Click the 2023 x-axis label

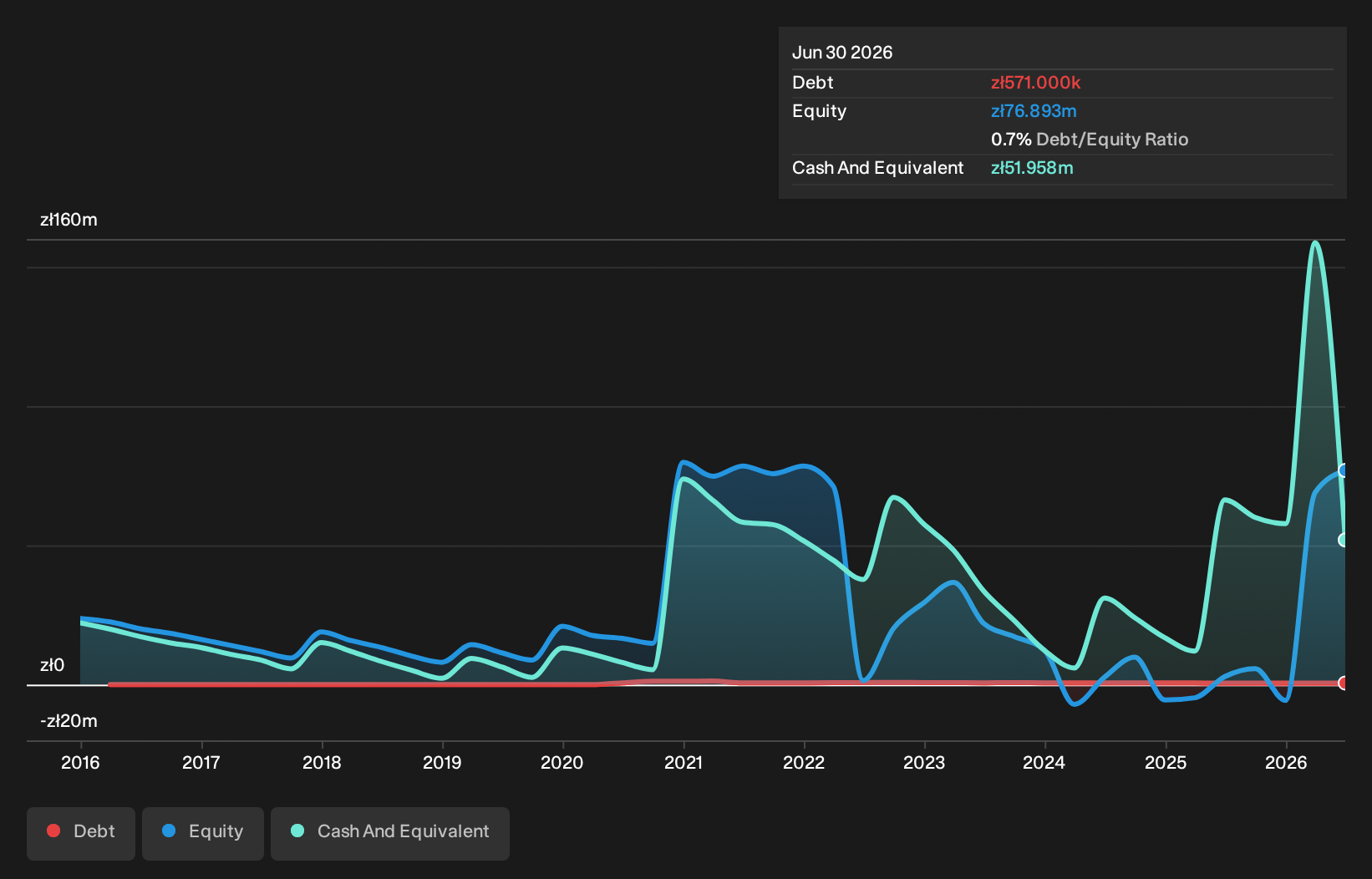(x=924, y=762)
